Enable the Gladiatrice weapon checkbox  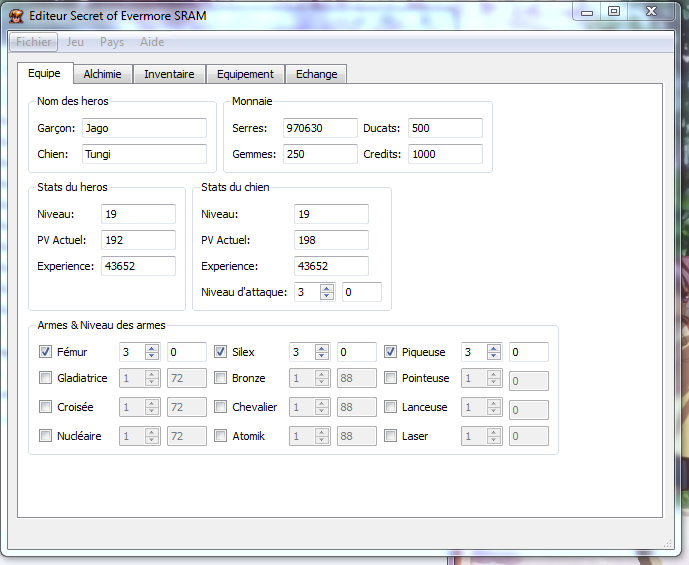(x=46, y=378)
